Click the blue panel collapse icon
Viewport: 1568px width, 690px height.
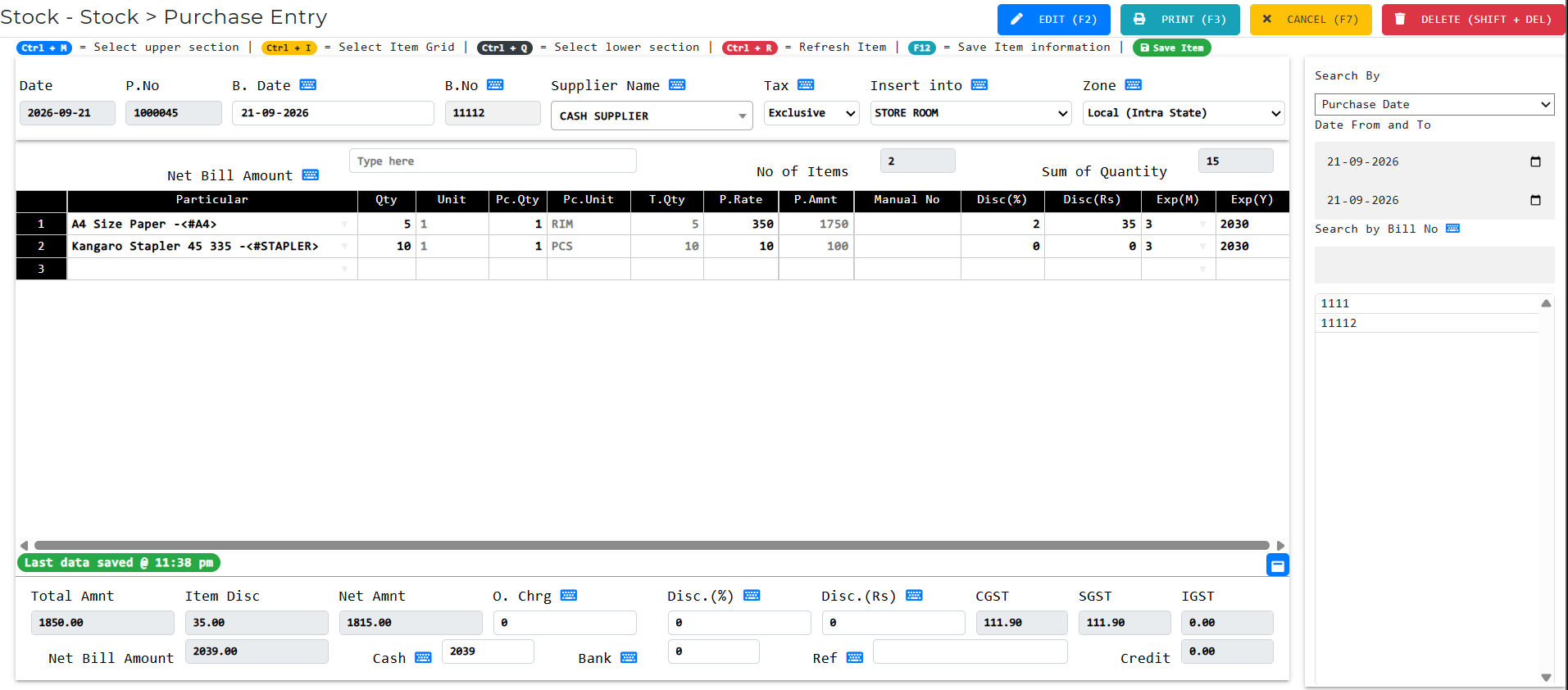click(x=1278, y=565)
